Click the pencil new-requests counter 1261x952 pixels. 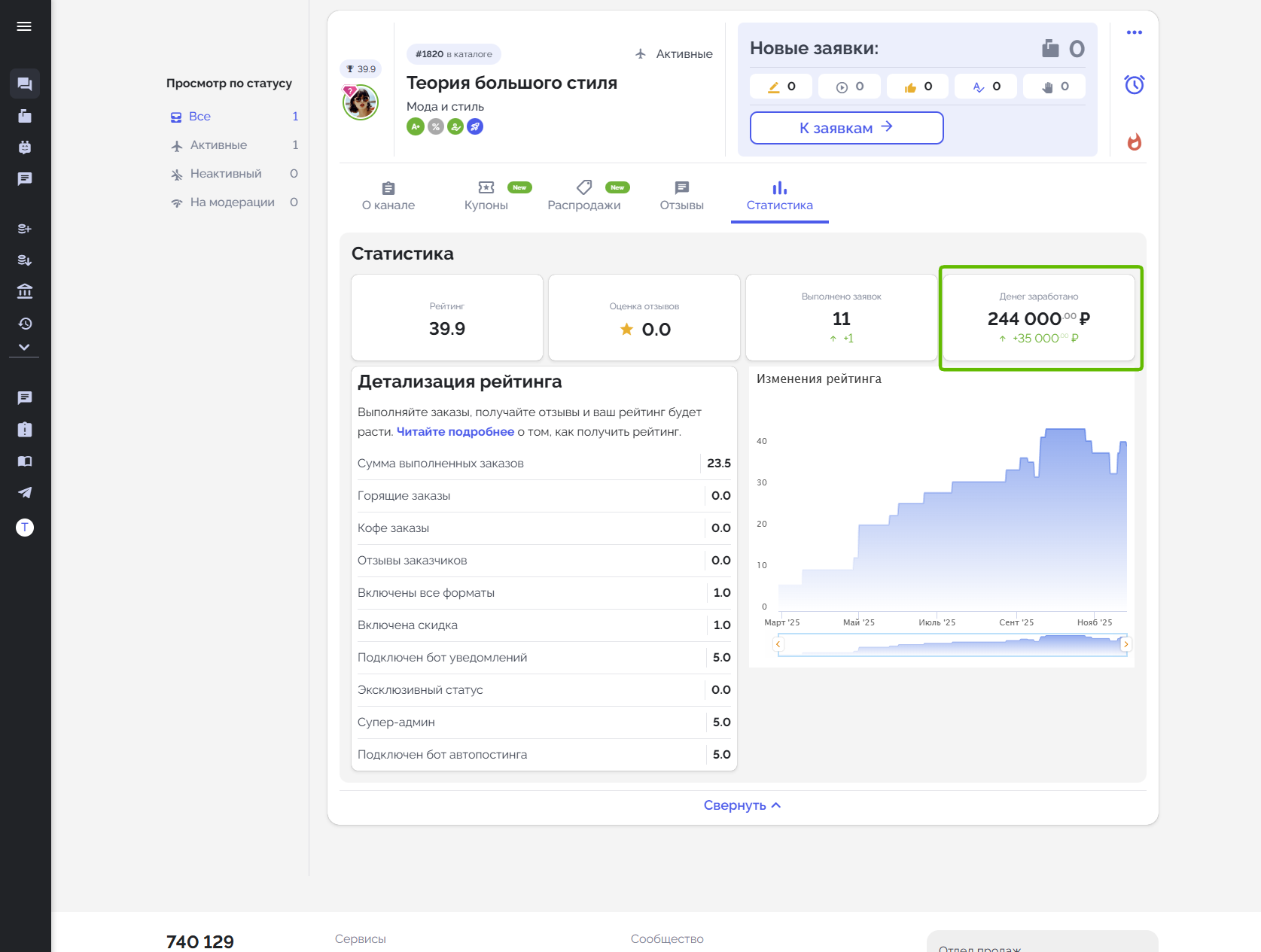781,87
